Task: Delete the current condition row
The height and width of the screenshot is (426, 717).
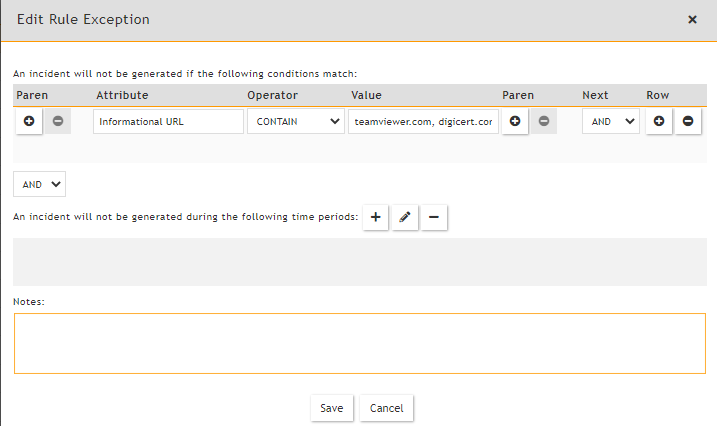Action: [x=688, y=121]
